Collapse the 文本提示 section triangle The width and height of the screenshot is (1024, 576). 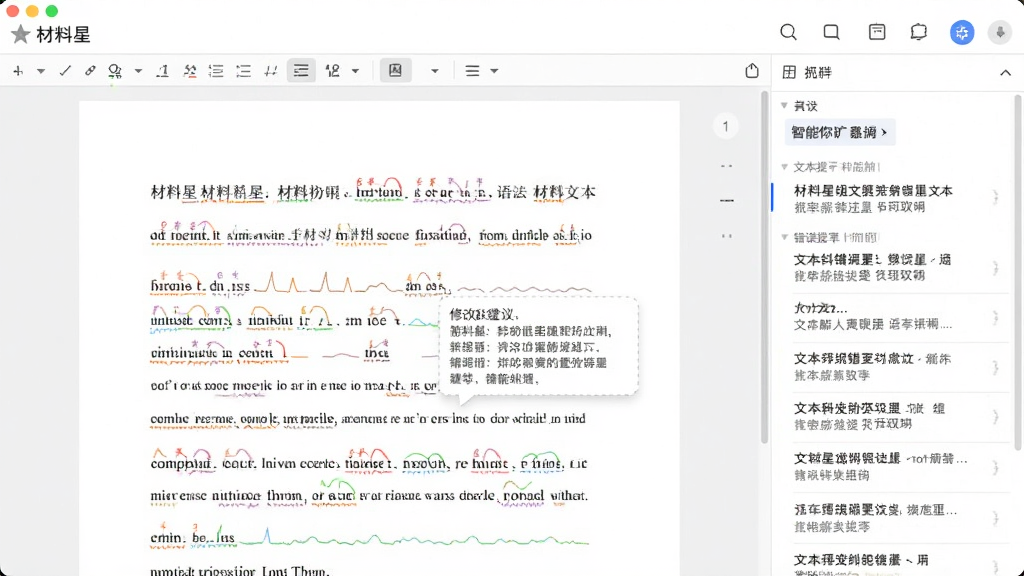[784, 167]
